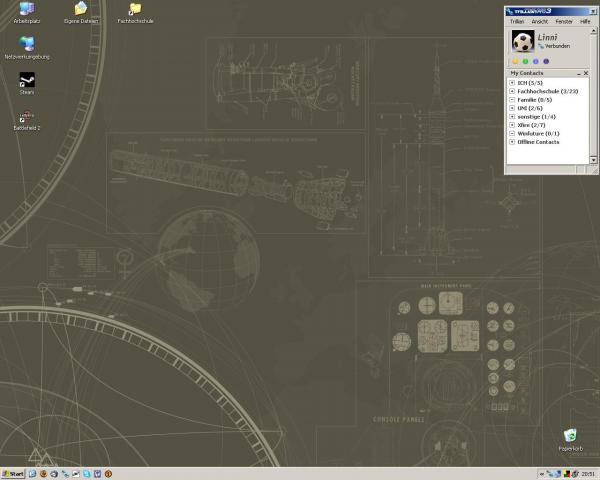Screen dimensions: 600x480
Task: Launch the blue Thunderbird-like quick launch icon
Action: point(54,474)
